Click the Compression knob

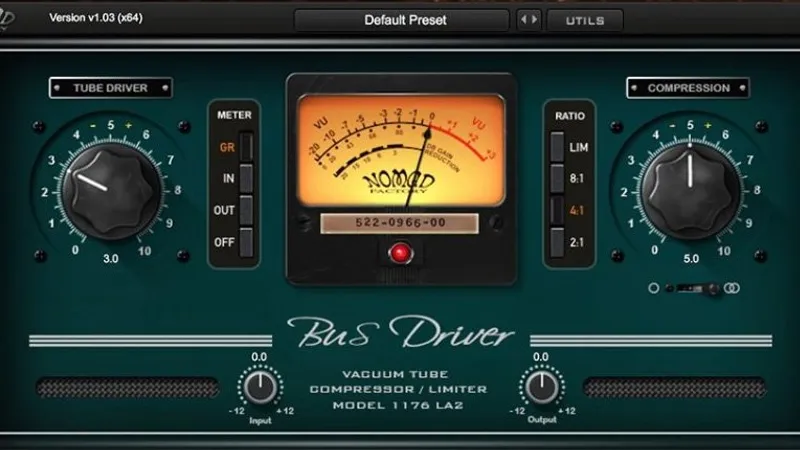(x=690, y=182)
